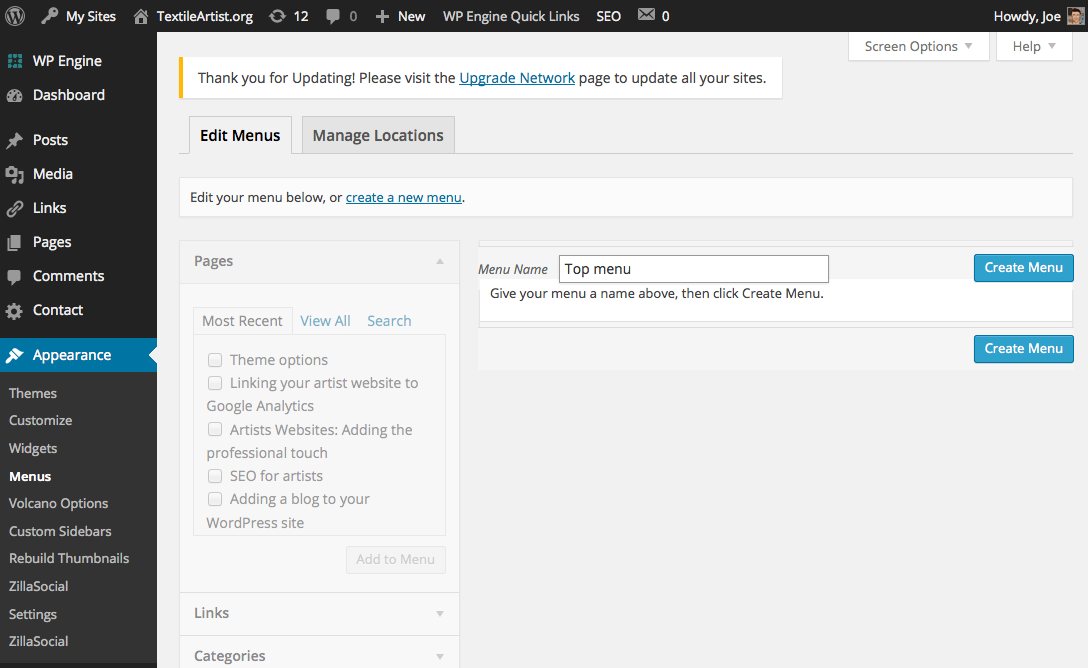Click the Dashboard gauge icon

pyautogui.click(x=15, y=96)
